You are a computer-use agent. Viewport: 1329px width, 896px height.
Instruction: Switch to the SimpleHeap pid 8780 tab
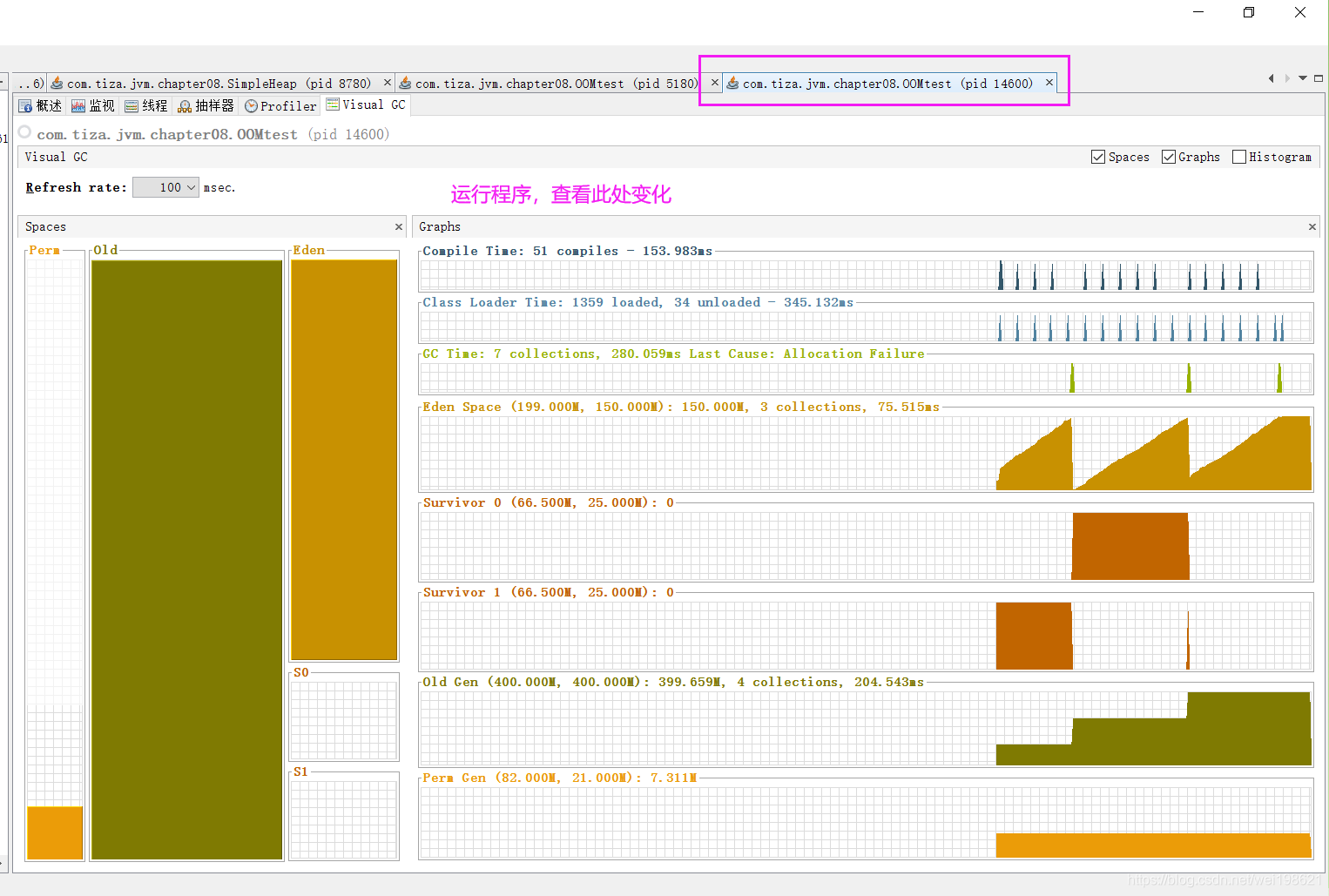pos(219,84)
